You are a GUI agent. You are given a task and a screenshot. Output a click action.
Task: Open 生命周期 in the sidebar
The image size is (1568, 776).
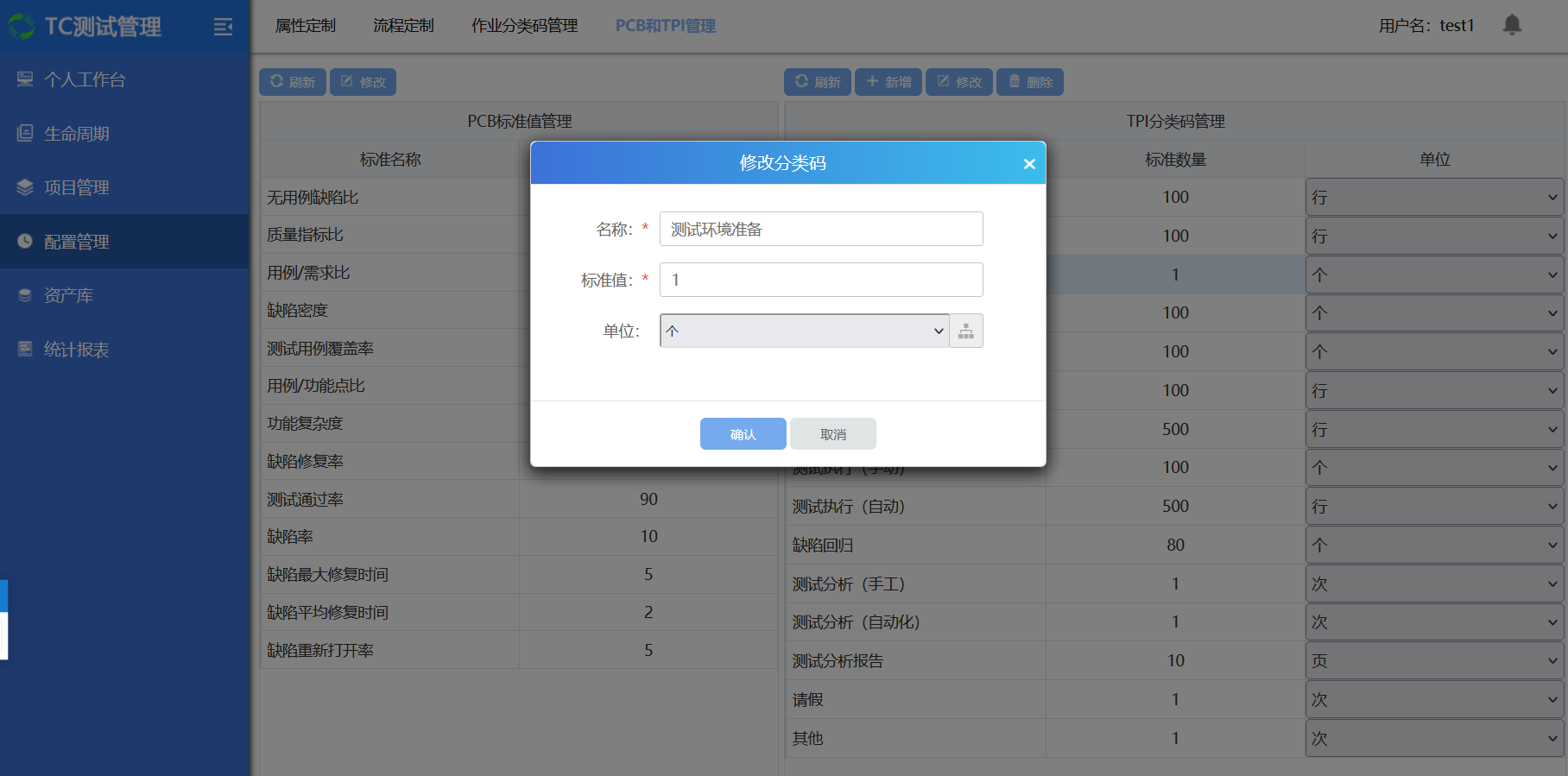pos(76,134)
